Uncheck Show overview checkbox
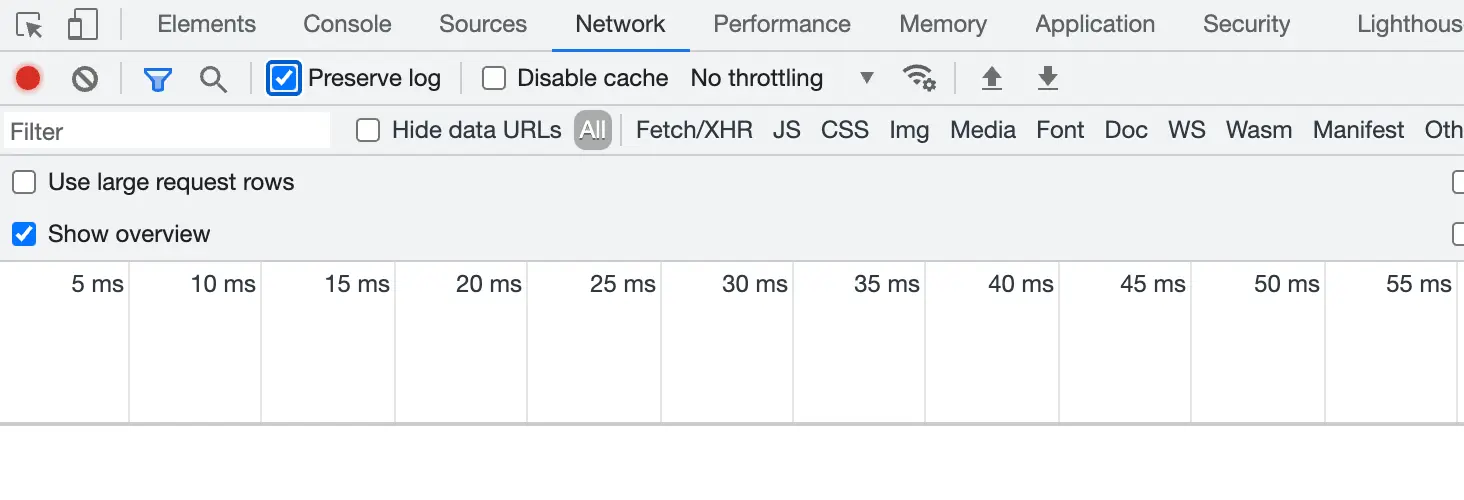 24,234
